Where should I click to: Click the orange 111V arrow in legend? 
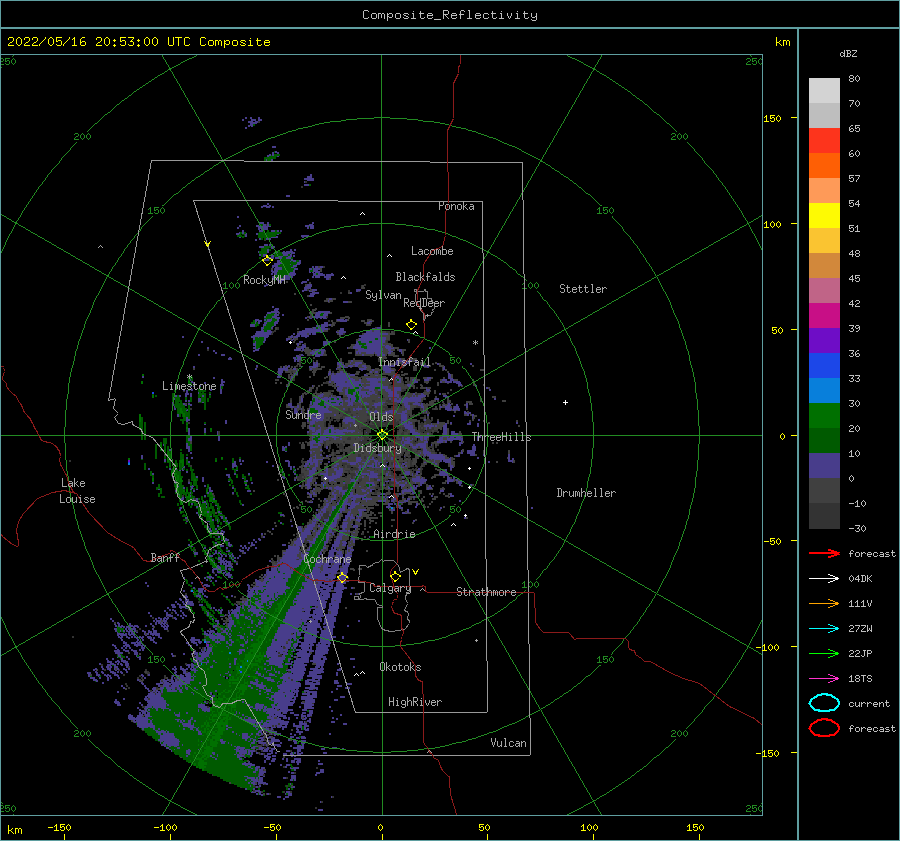pos(824,603)
